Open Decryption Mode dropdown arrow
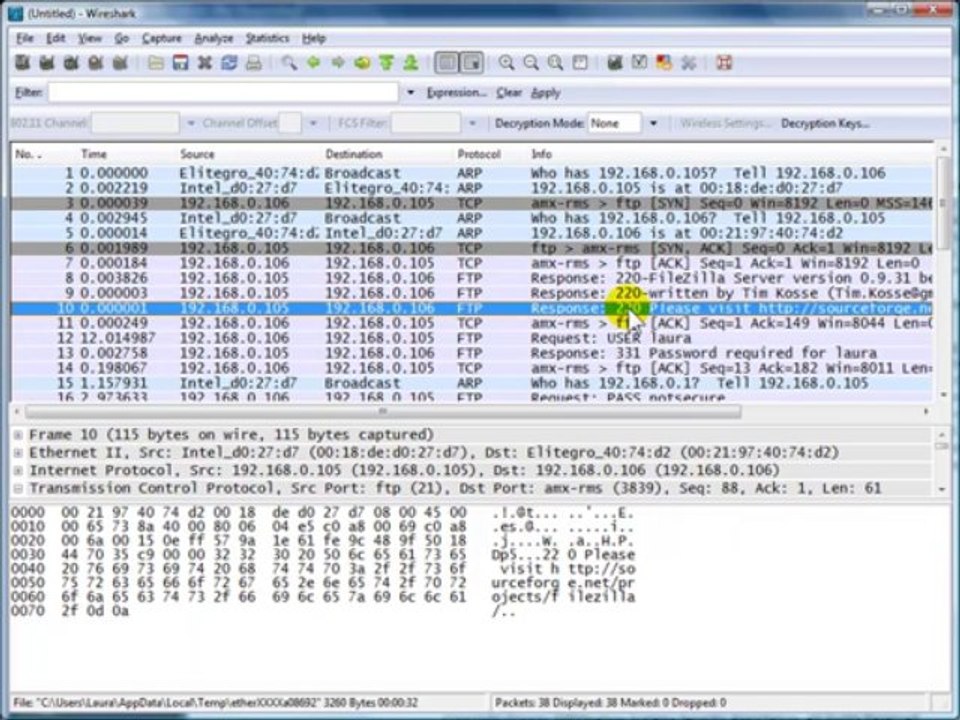 [x=653, y=124]
